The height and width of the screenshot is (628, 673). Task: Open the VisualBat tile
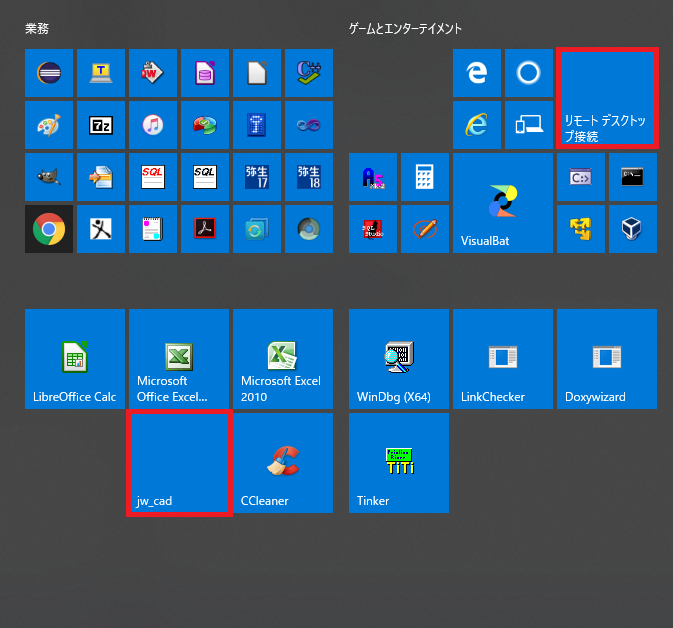503,203
